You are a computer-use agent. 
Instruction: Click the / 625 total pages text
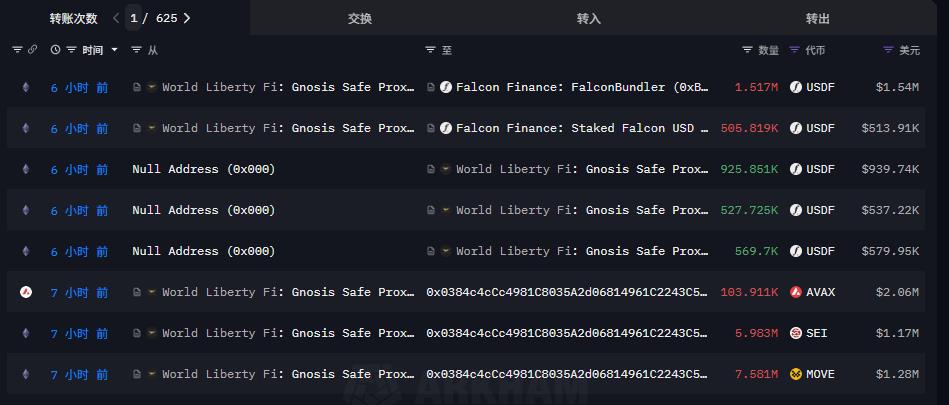point(160,18)
